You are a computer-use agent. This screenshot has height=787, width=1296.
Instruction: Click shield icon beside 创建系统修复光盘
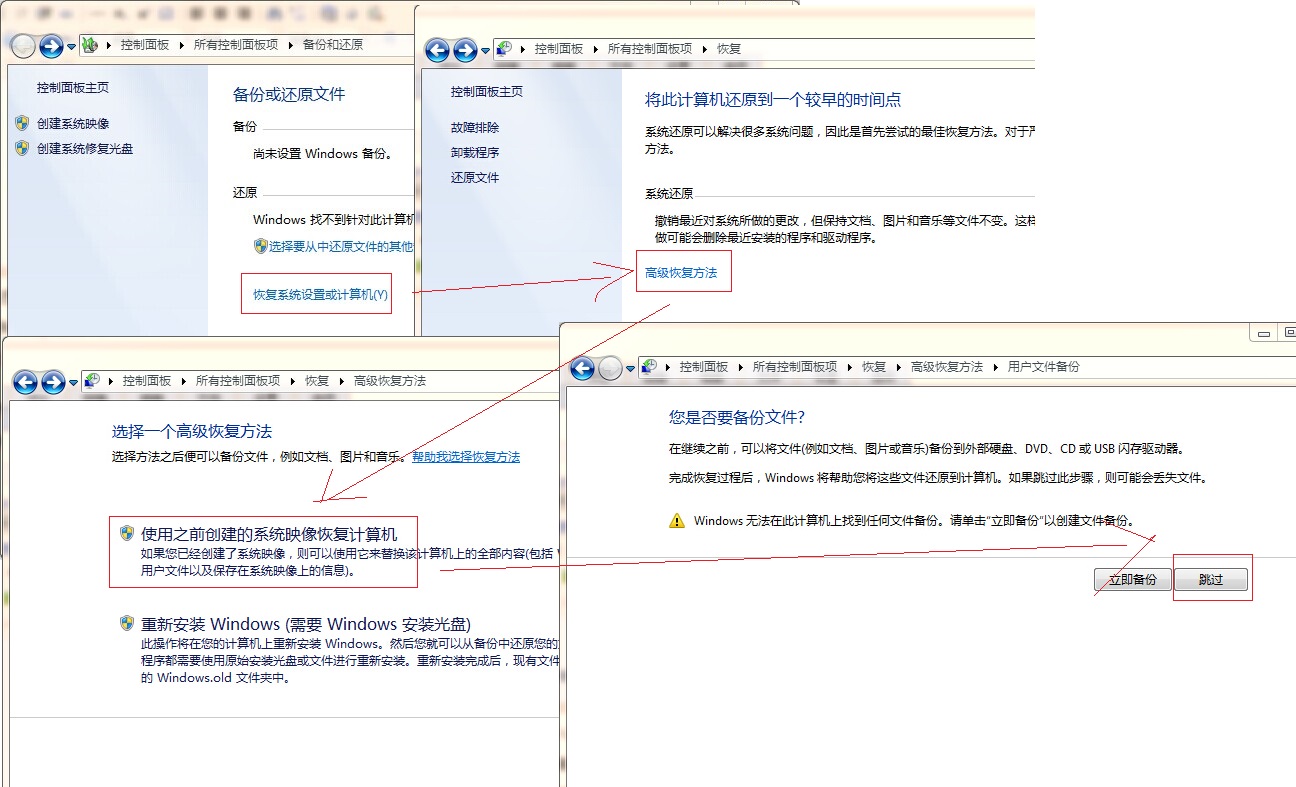22,148
